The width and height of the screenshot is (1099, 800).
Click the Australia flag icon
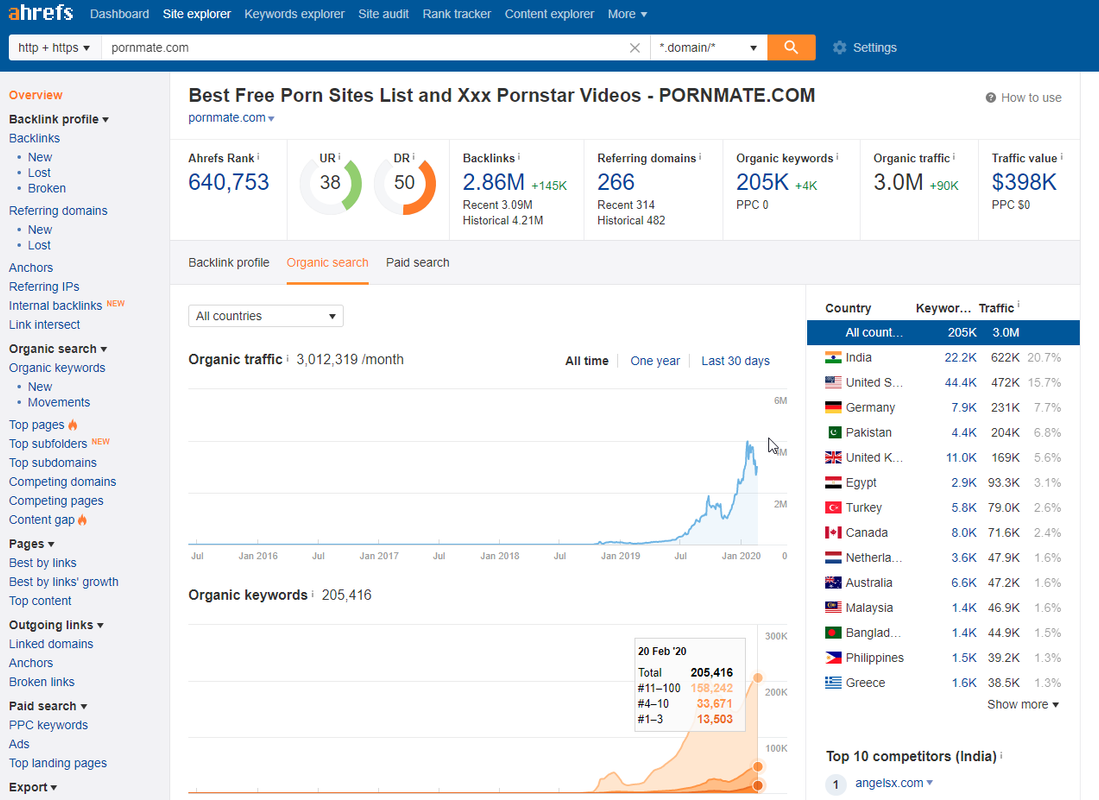[x=833, y=583]
